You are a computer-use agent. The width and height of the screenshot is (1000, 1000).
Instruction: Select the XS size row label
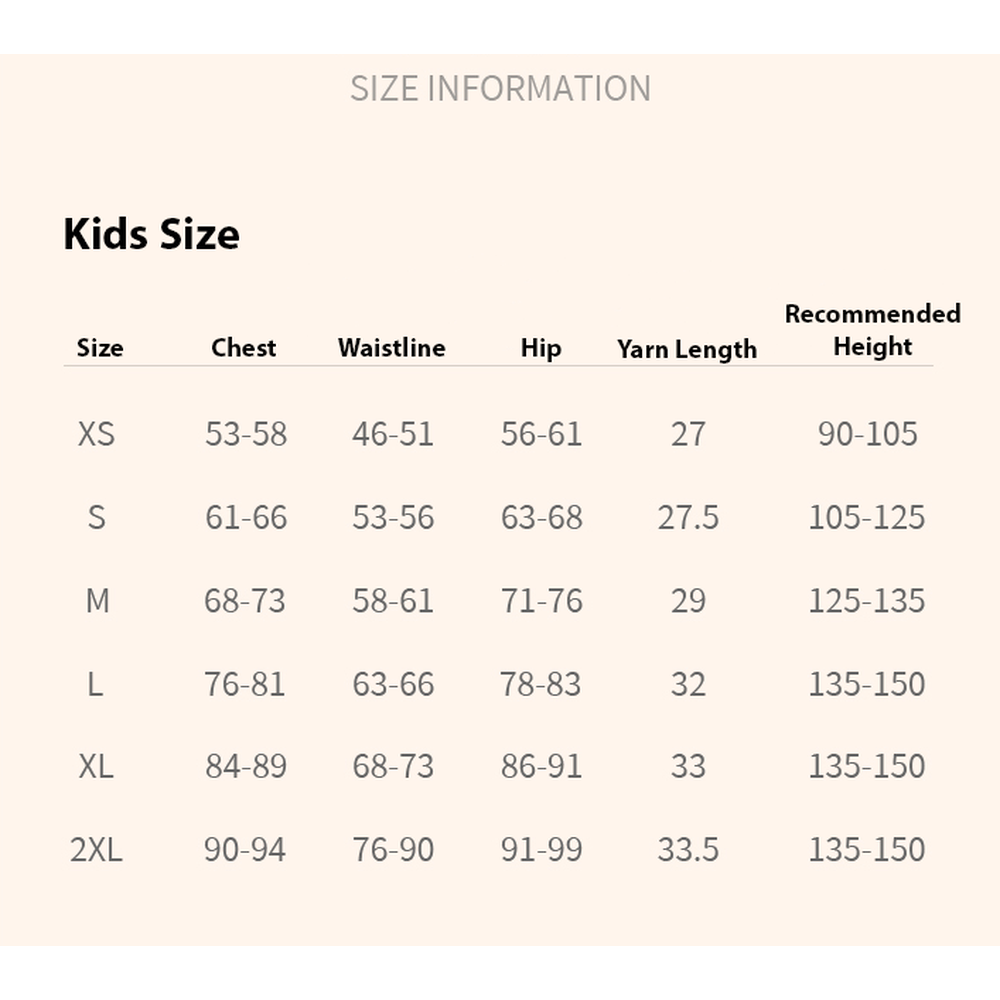coord(96,434)
